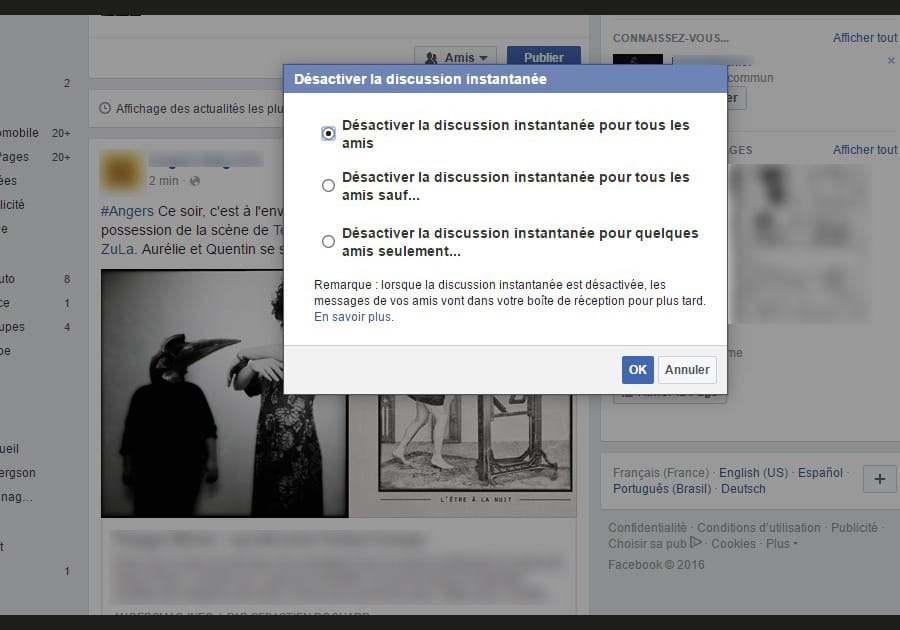Confirm the dialog with OK button
Image resolution: width=900 pixels, height=630 pixels.
[637, 369]
